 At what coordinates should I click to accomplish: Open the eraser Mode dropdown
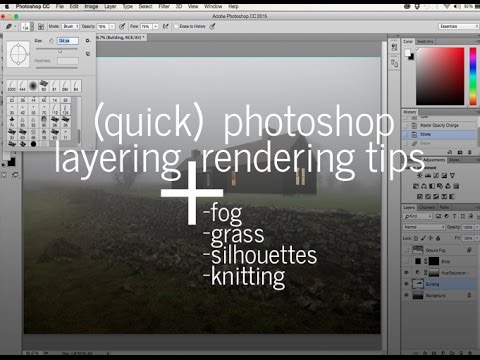71,26
